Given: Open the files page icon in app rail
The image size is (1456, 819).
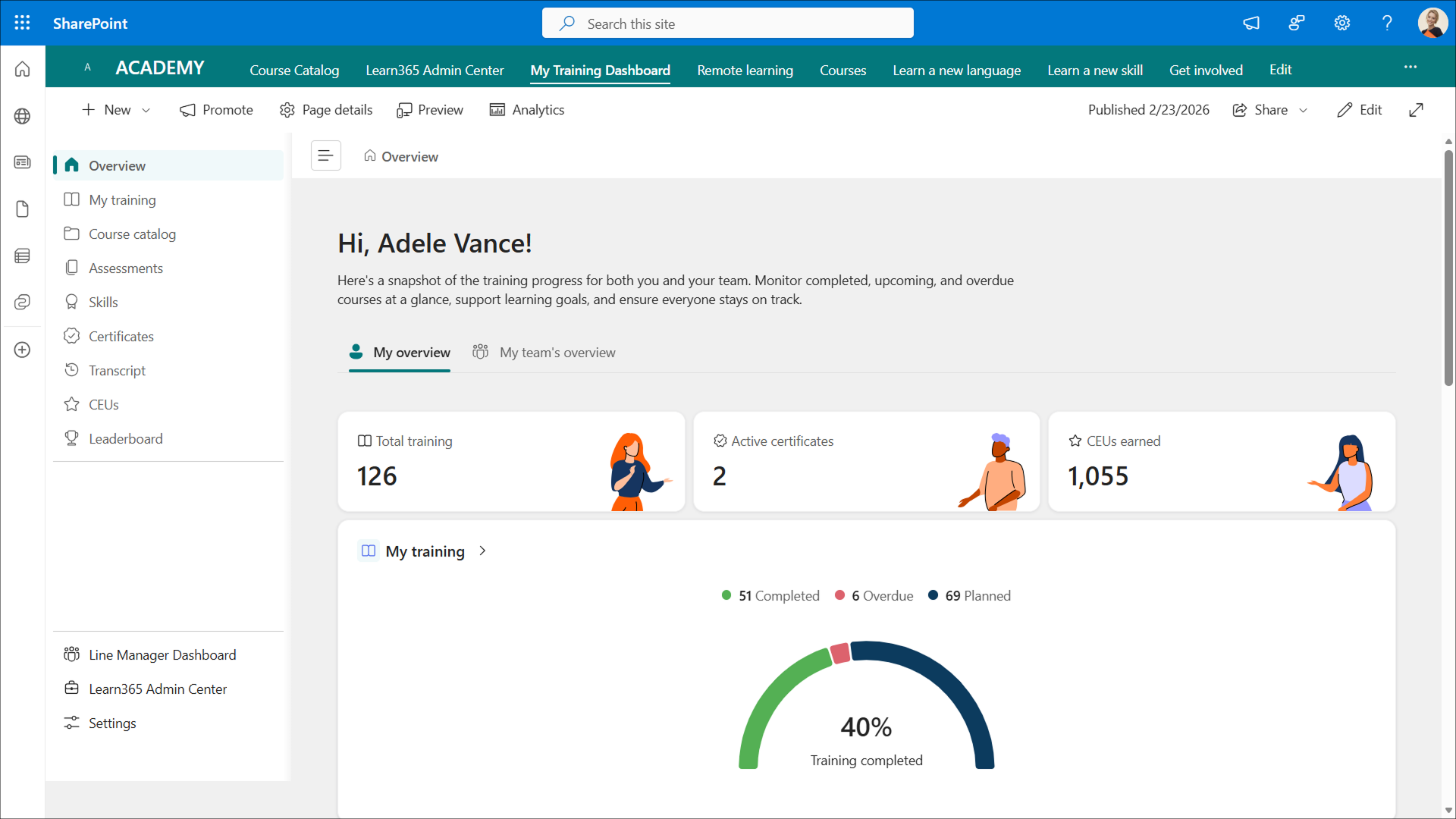Looking at the screenshot, I should coord(23,209).
